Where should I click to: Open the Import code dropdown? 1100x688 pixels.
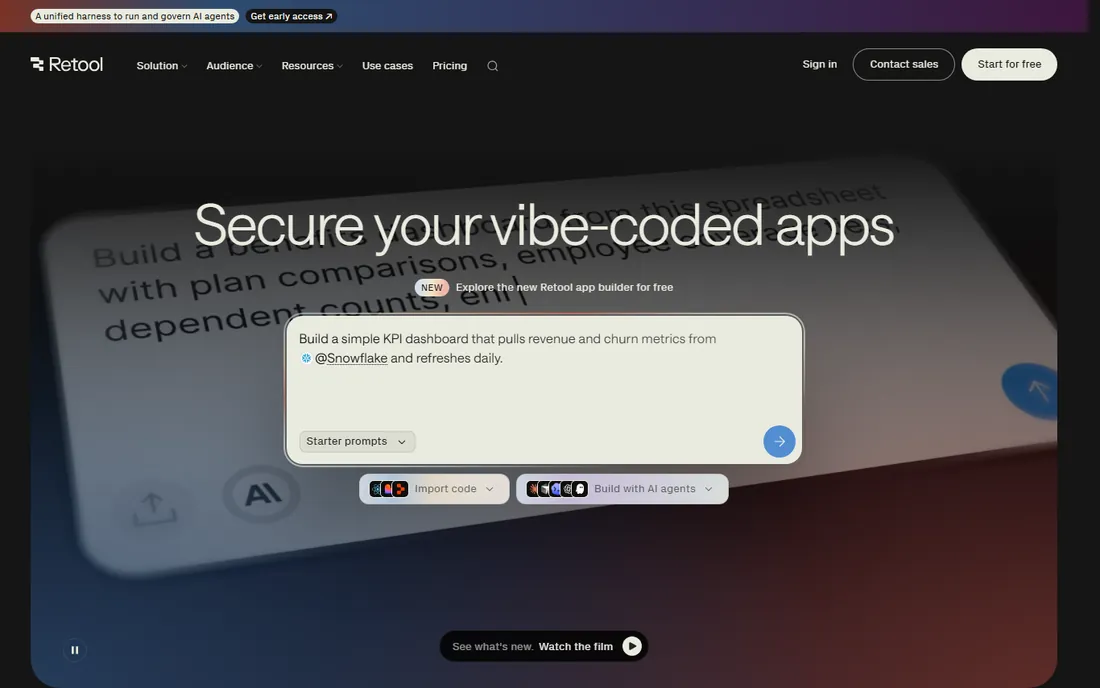click(x=434, y=489)
